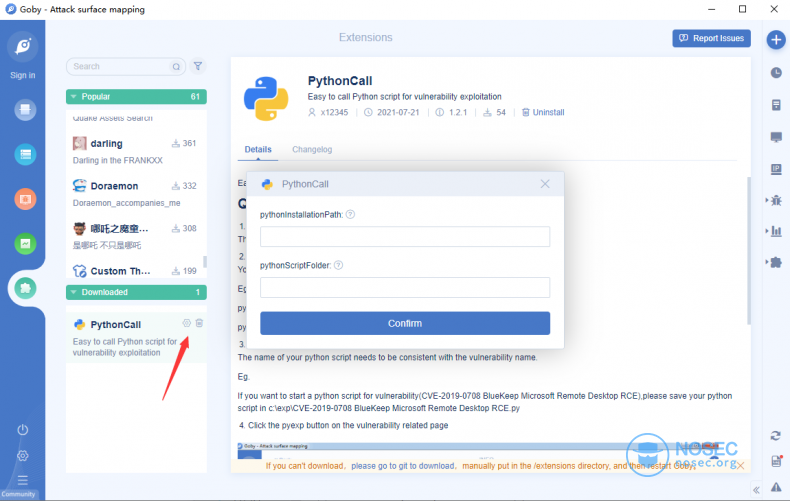This screenshot has height=501, width=790.
Task: Collapse right panel with double chevron
Action: pyautogui.click(x=756, y=489)
